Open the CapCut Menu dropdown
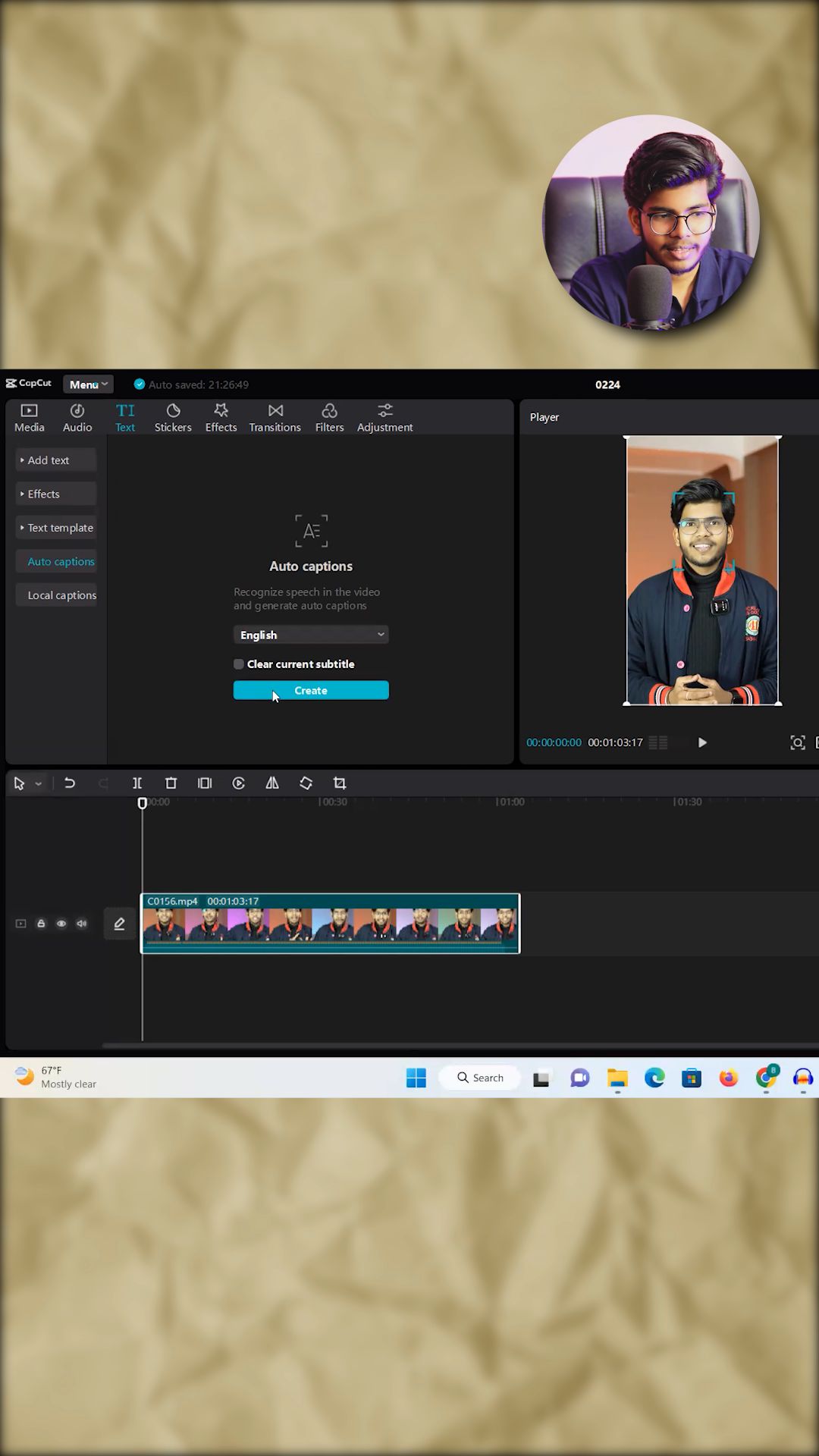 point(88,384)
